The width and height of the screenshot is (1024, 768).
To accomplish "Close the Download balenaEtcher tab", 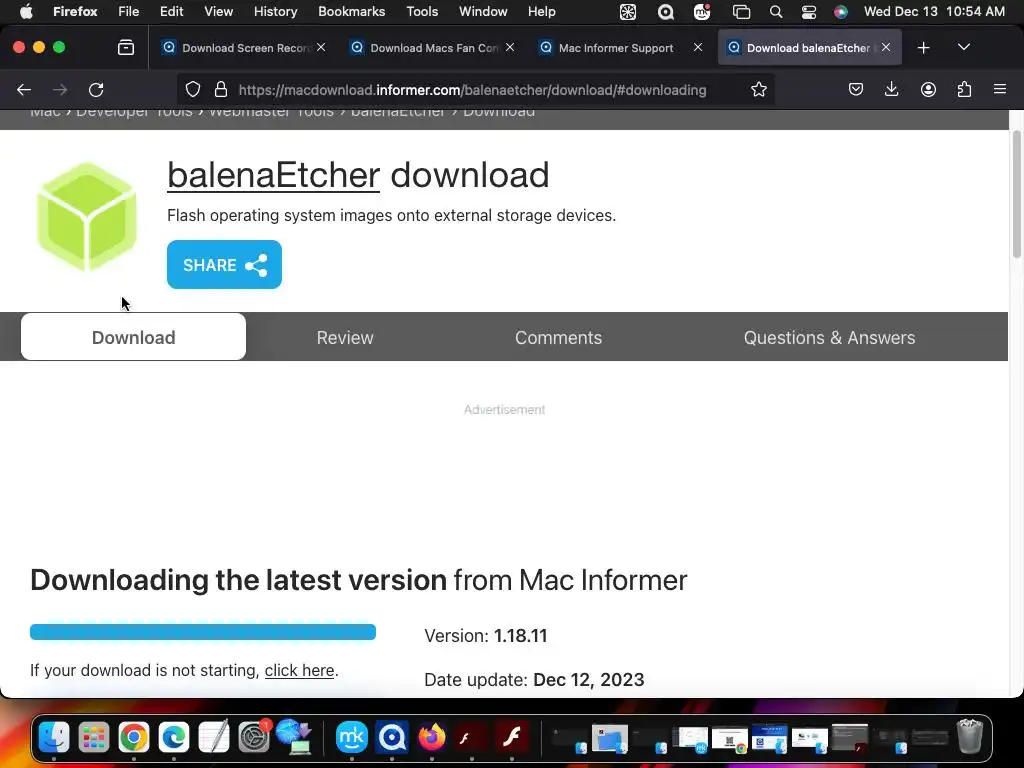I will click(x=886, y=47).
